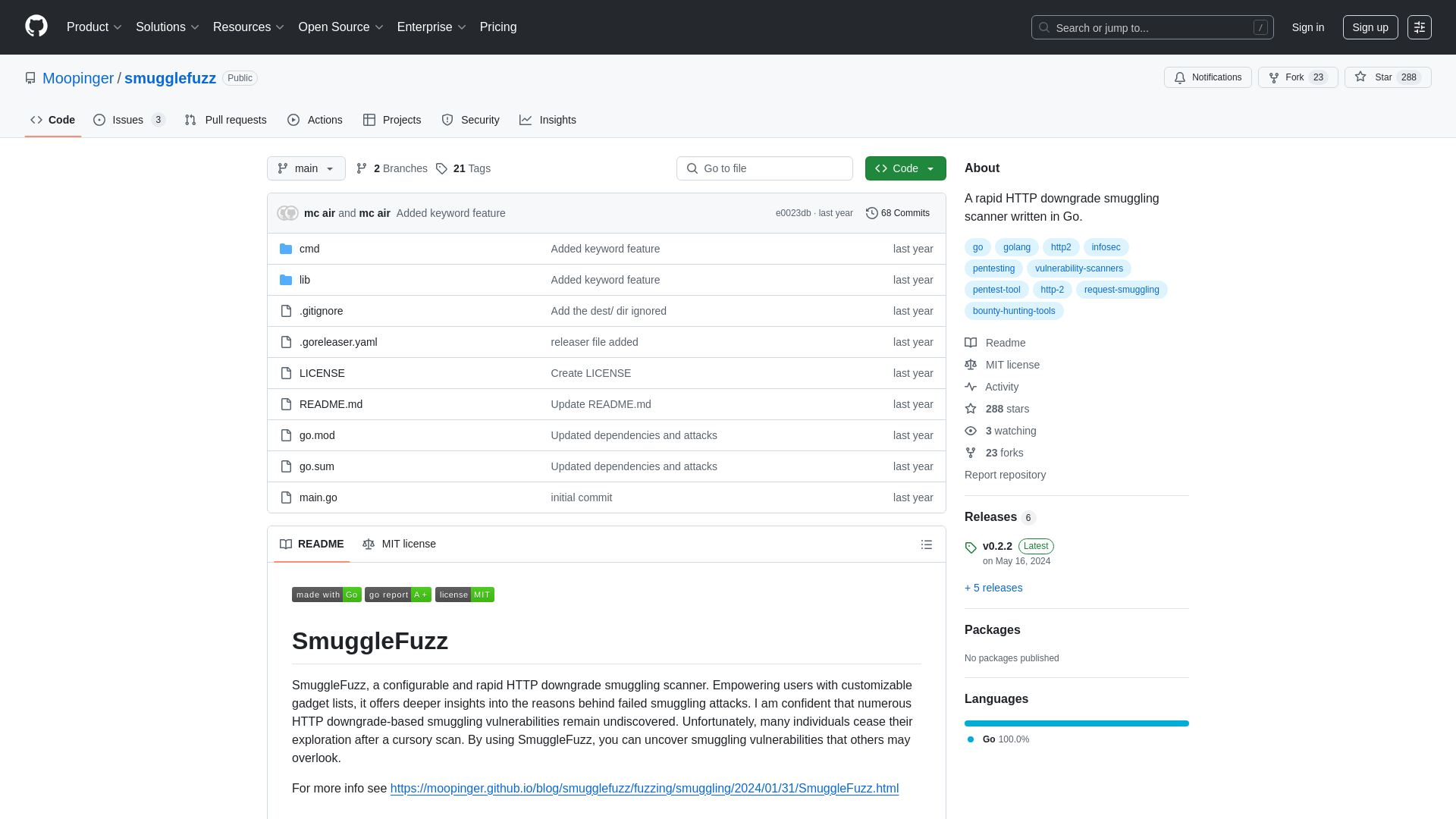The image size is (1456, 819).
Task: Click the made with Go badge
Action: tap(326, 595)
